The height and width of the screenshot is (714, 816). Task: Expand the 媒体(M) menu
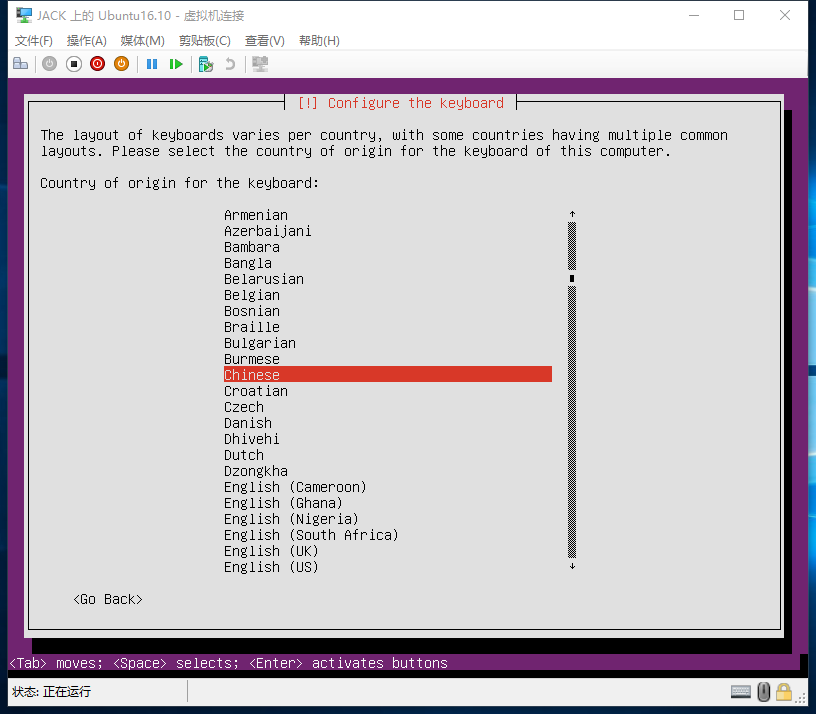(x=142, y=41)
